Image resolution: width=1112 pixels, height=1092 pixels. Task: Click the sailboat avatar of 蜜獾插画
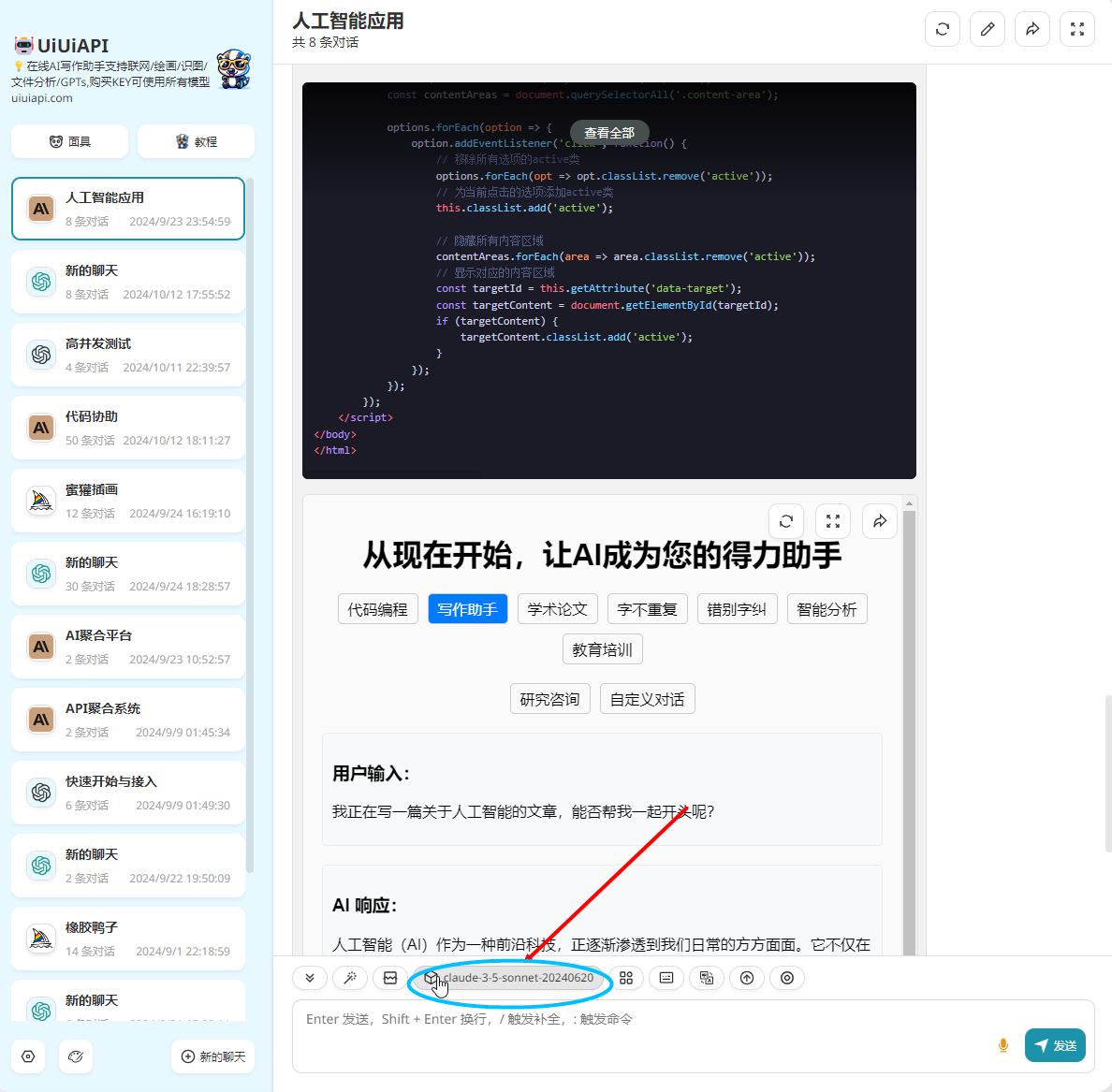[x=41, y=501]
